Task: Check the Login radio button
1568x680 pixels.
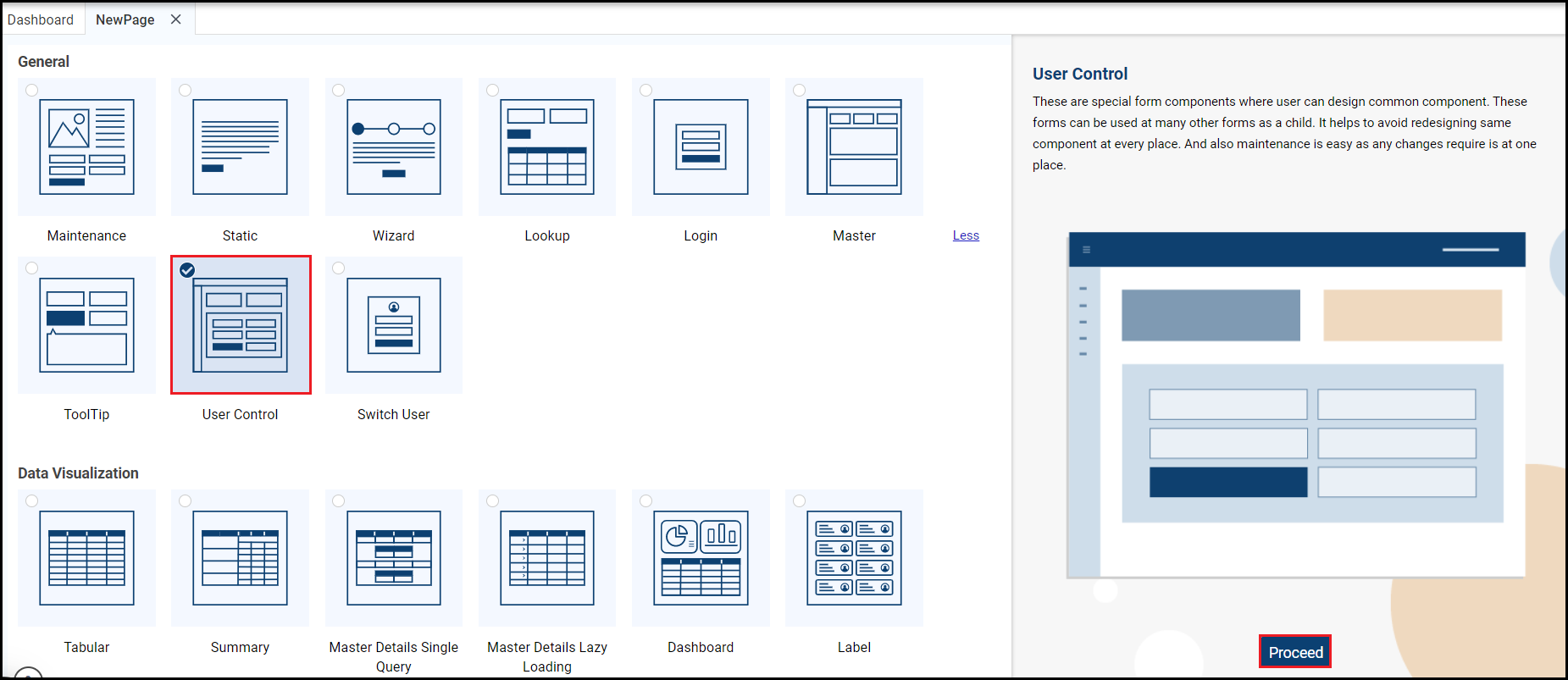Action: click(646, 91)
